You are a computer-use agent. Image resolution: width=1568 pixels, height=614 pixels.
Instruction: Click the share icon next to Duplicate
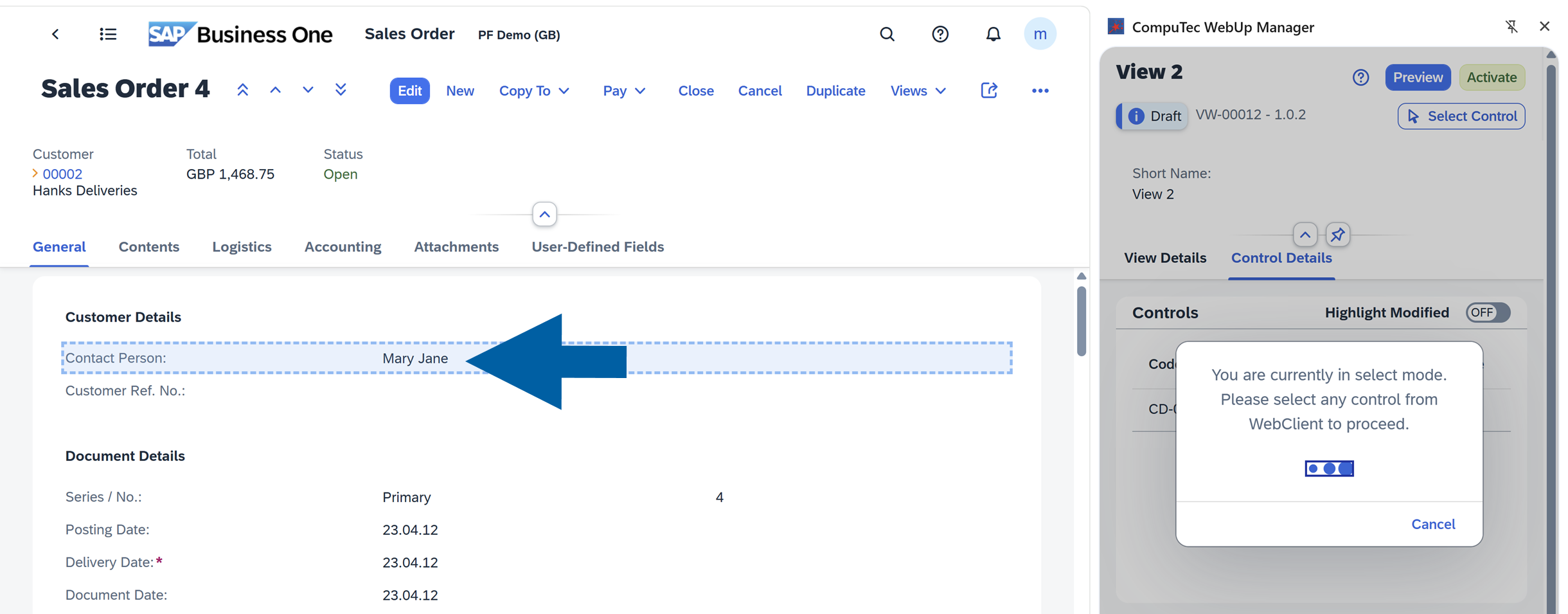pyautogui.click(x=989, y=91)
